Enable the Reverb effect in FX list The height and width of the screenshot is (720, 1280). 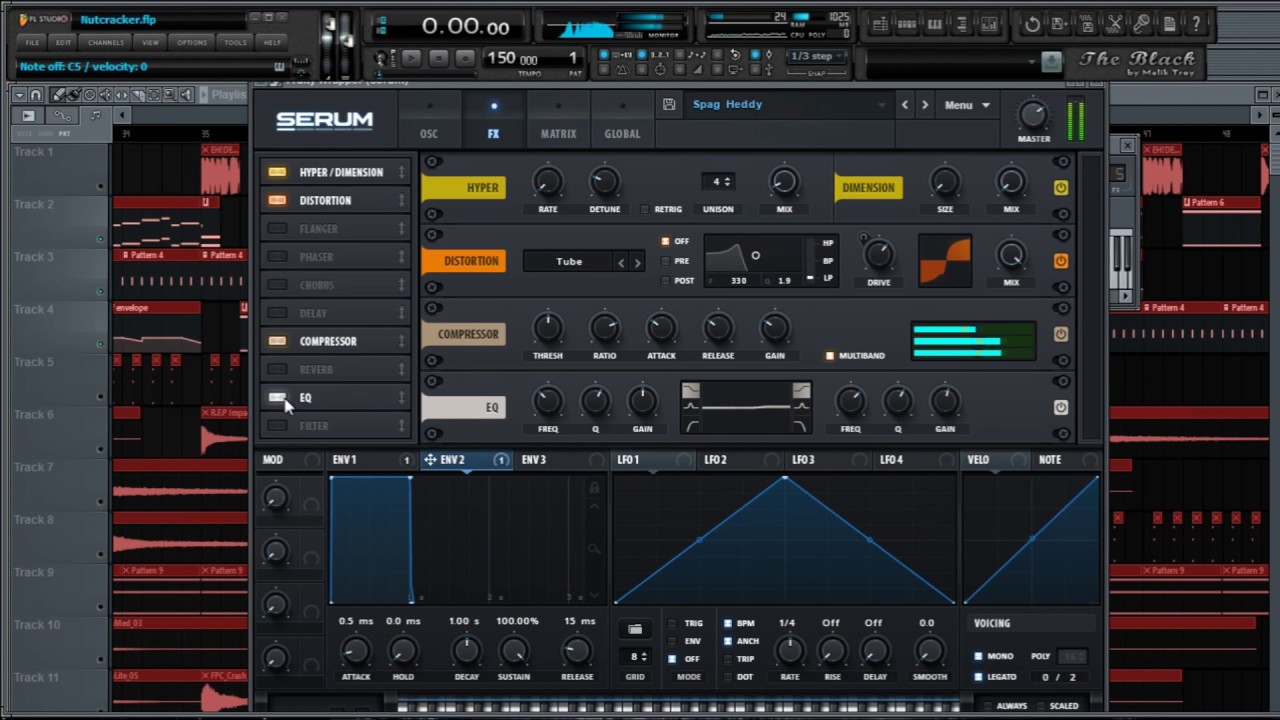coord(277,369)
